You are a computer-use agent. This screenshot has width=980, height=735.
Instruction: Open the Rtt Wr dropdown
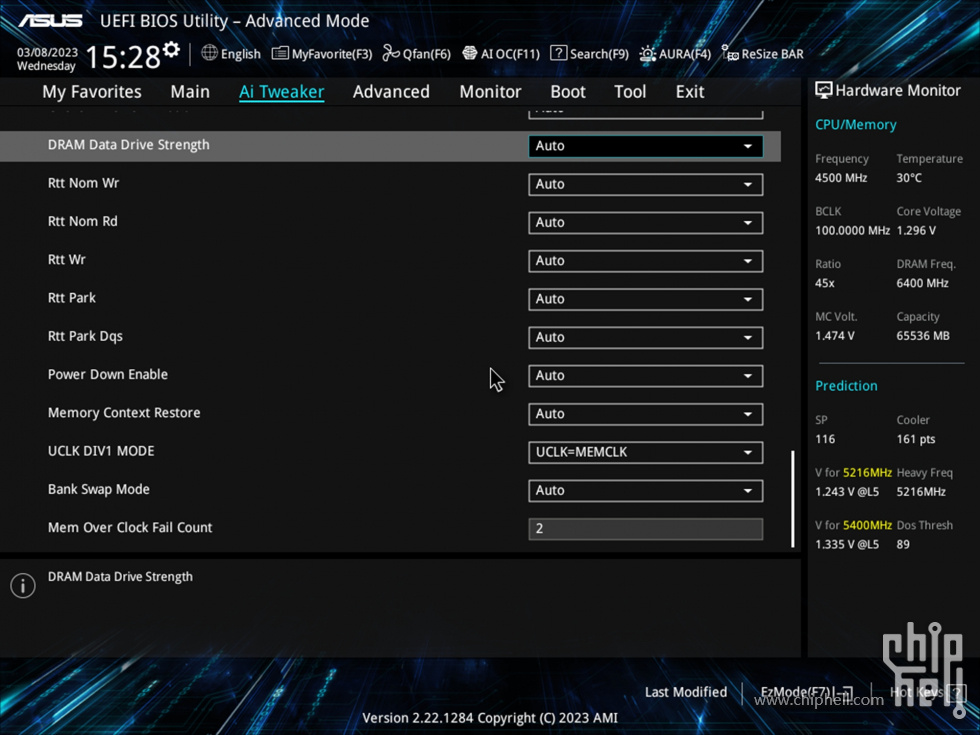point(646,261)
